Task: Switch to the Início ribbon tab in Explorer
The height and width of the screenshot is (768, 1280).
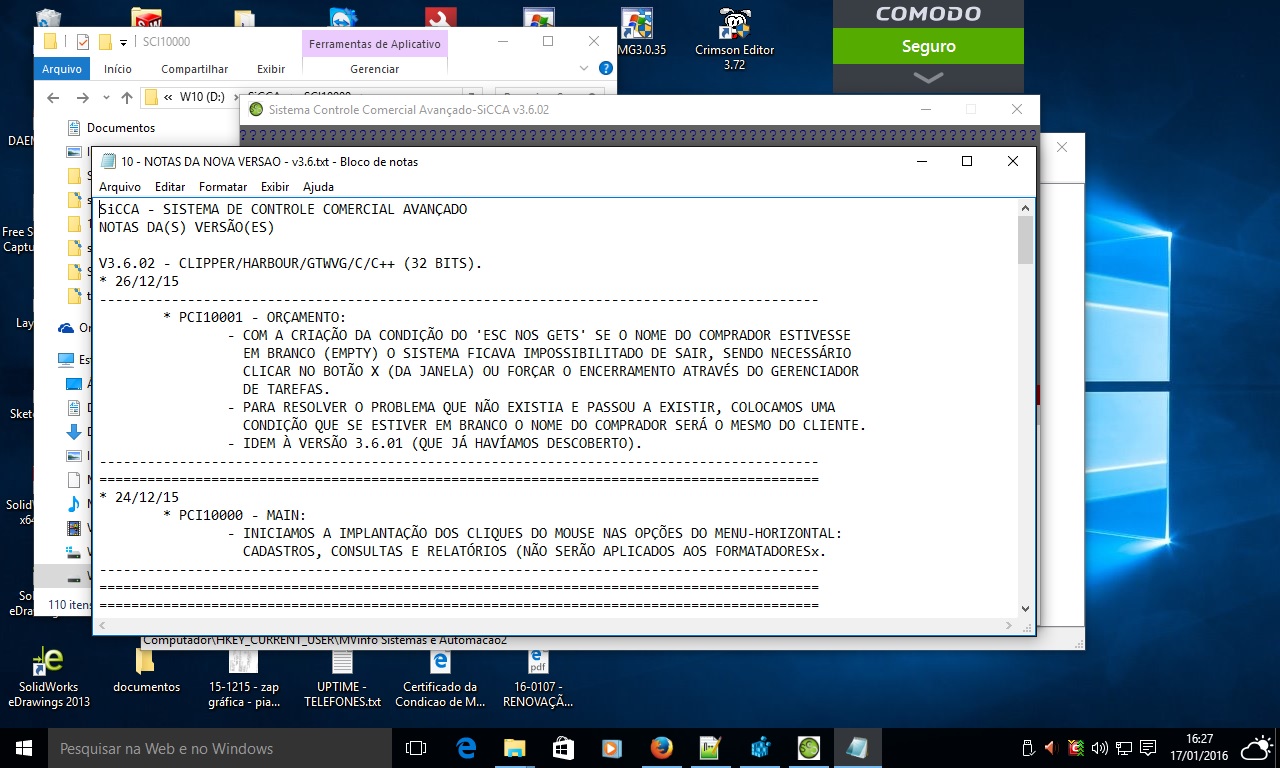Action: 117,69
